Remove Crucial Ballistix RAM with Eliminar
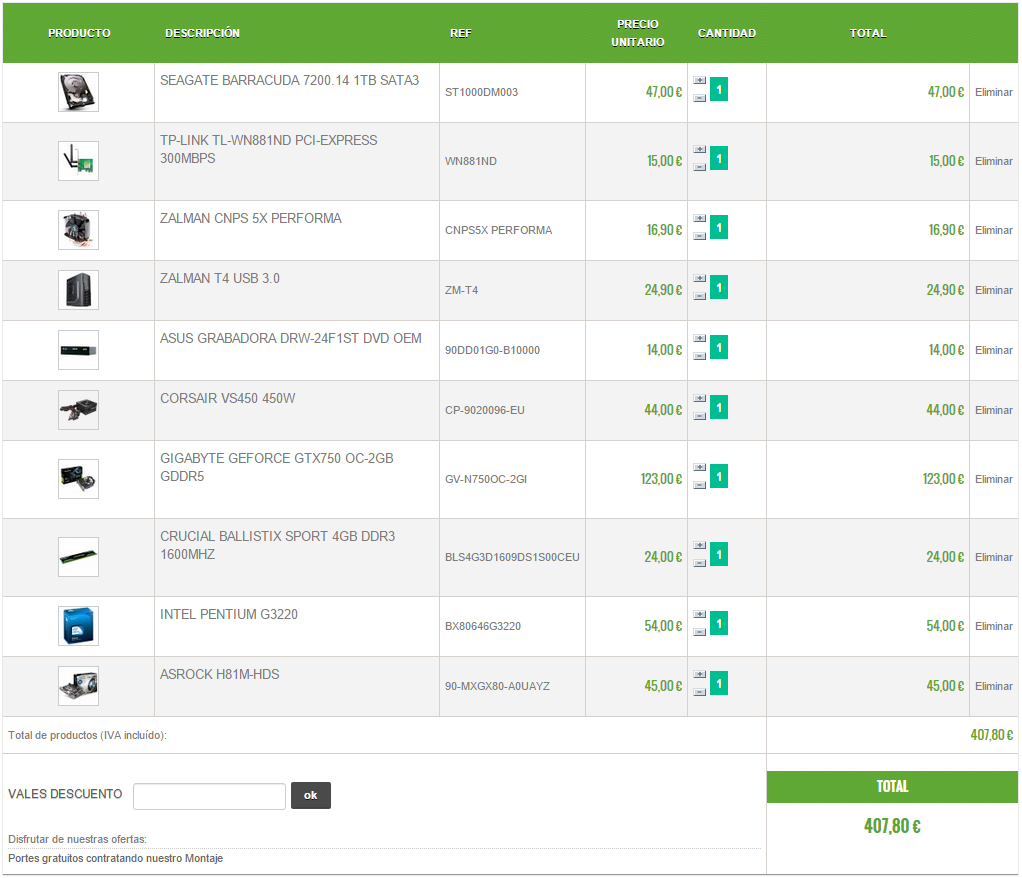1022x878 pixels. pos(993,558)
